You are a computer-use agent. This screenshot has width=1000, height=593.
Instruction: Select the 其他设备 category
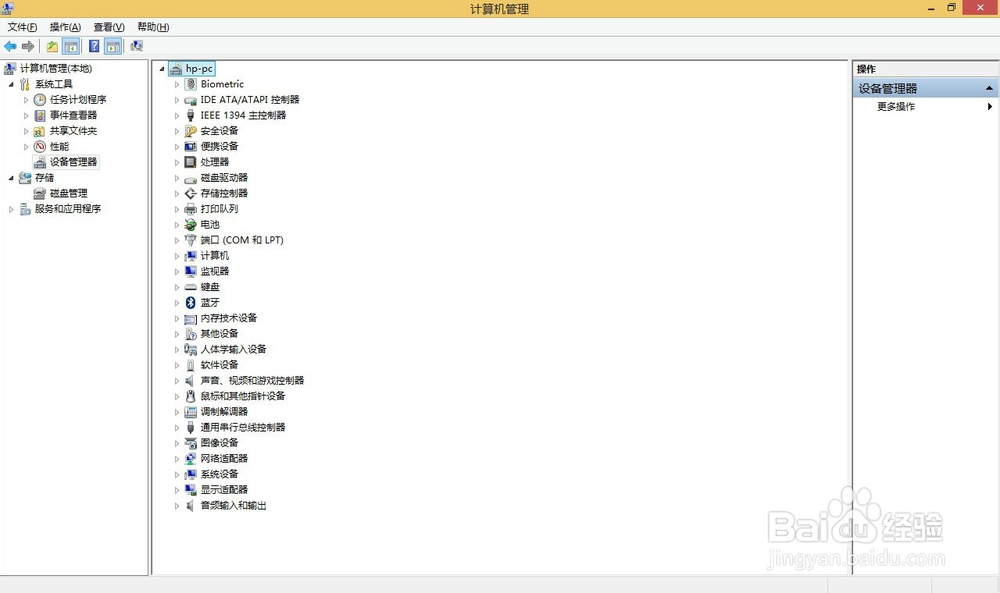[x=219, y=333]
